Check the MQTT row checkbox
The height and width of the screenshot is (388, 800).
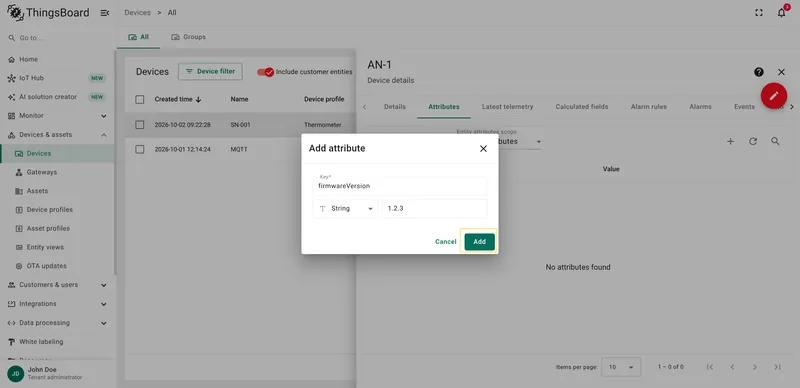140,150
